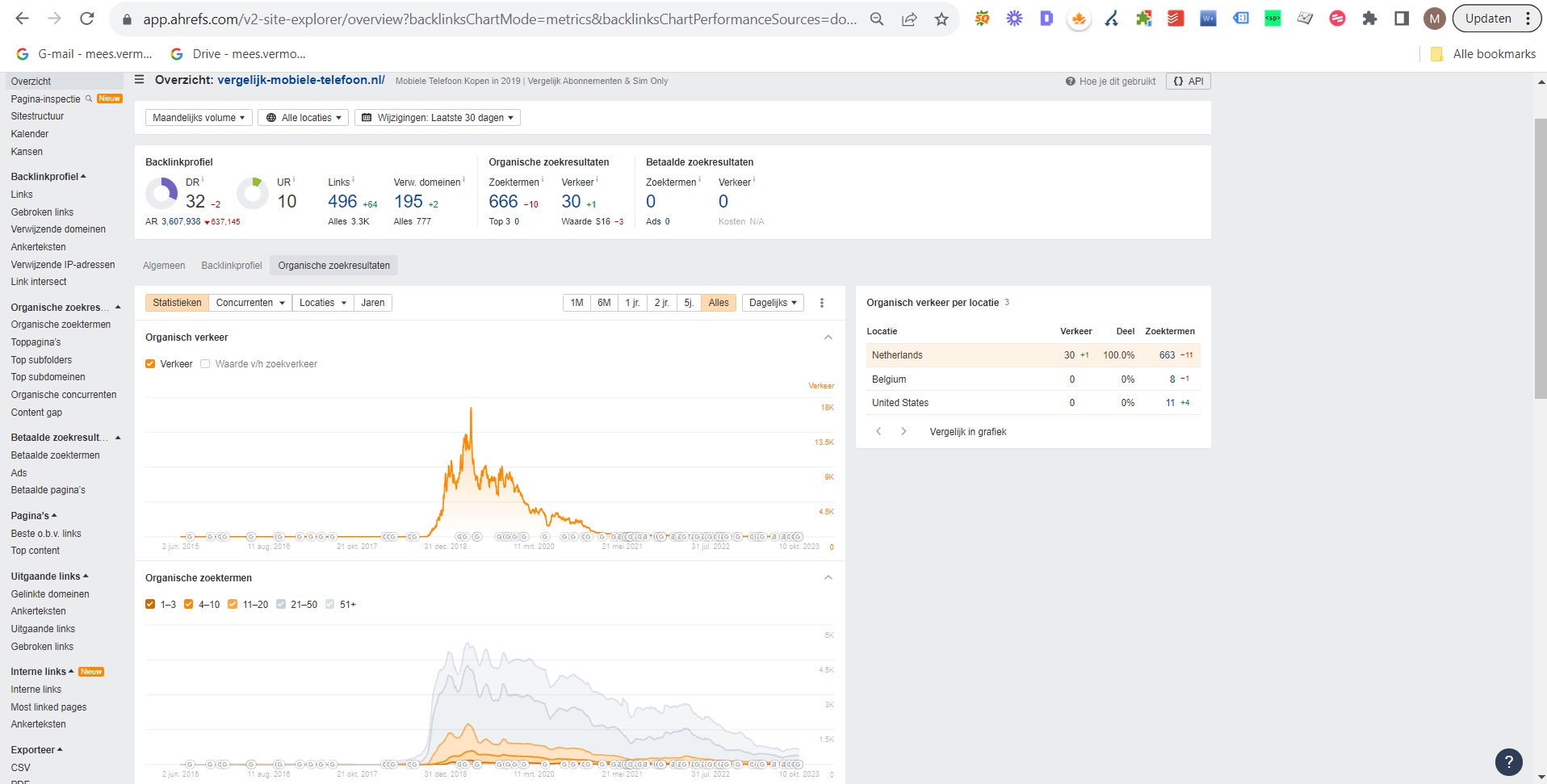
Task: Open chart options three-dot menu
Action: tap(822, 303)
